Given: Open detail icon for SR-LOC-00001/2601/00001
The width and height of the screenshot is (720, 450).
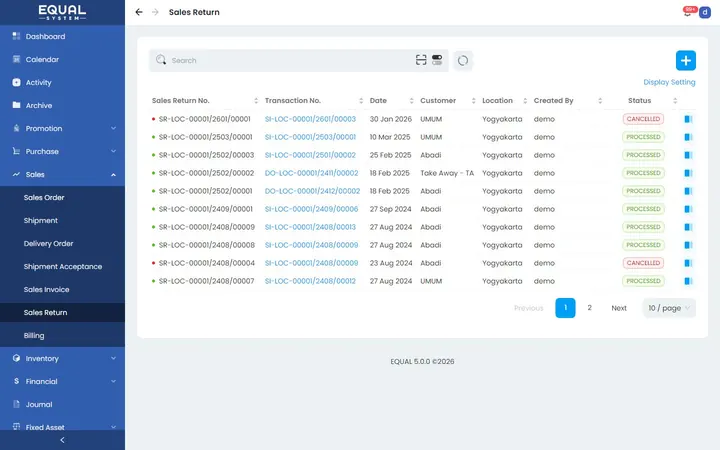Looking at the screenshot, I should (x=688, y=119).
